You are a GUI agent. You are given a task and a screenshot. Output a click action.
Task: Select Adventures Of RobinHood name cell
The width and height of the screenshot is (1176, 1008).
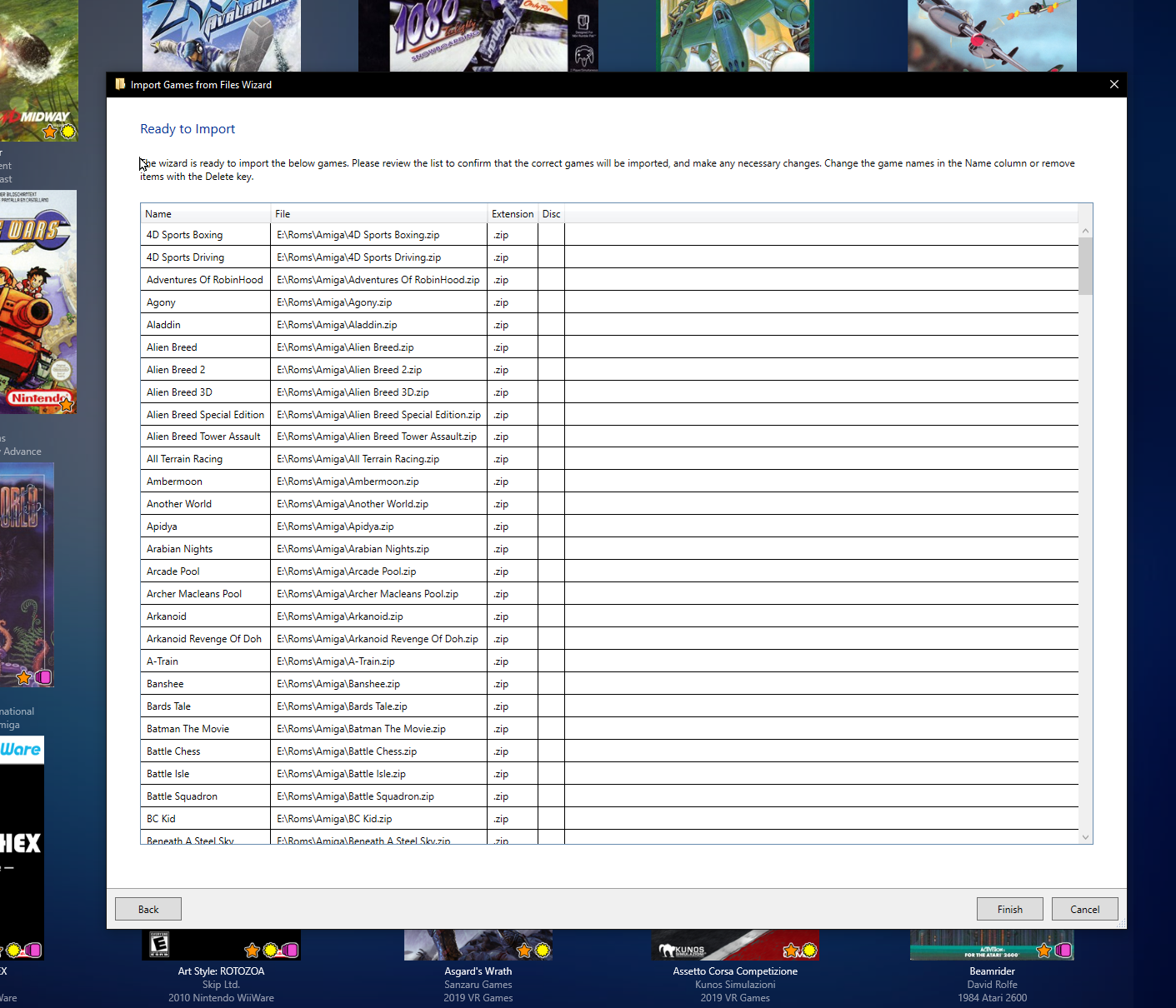coord(204,280)
